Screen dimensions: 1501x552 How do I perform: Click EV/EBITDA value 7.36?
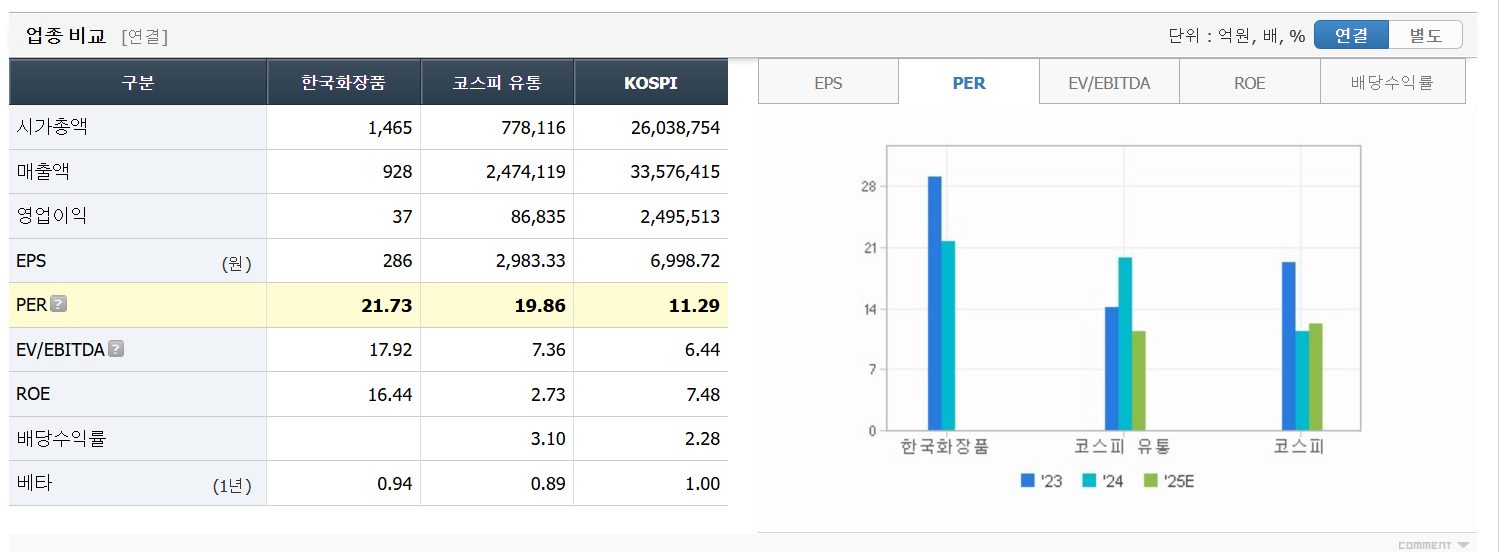548,350
